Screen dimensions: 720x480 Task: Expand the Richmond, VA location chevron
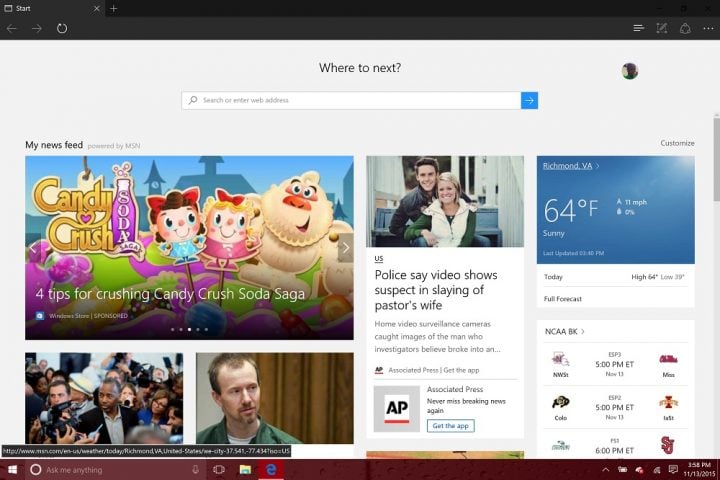(598, 166)
